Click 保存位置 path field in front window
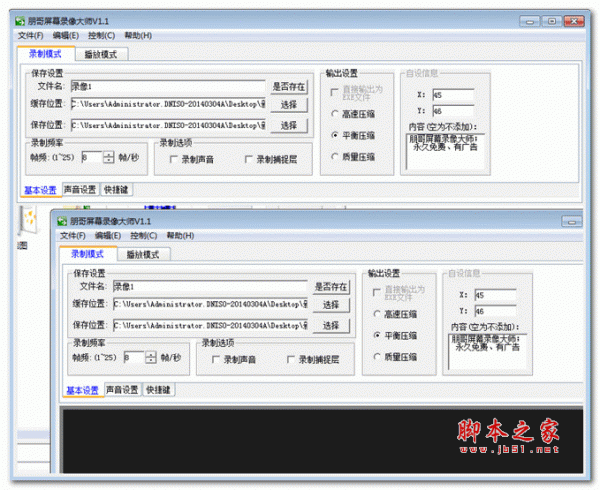Screen dimensions: 600x490 210,326
